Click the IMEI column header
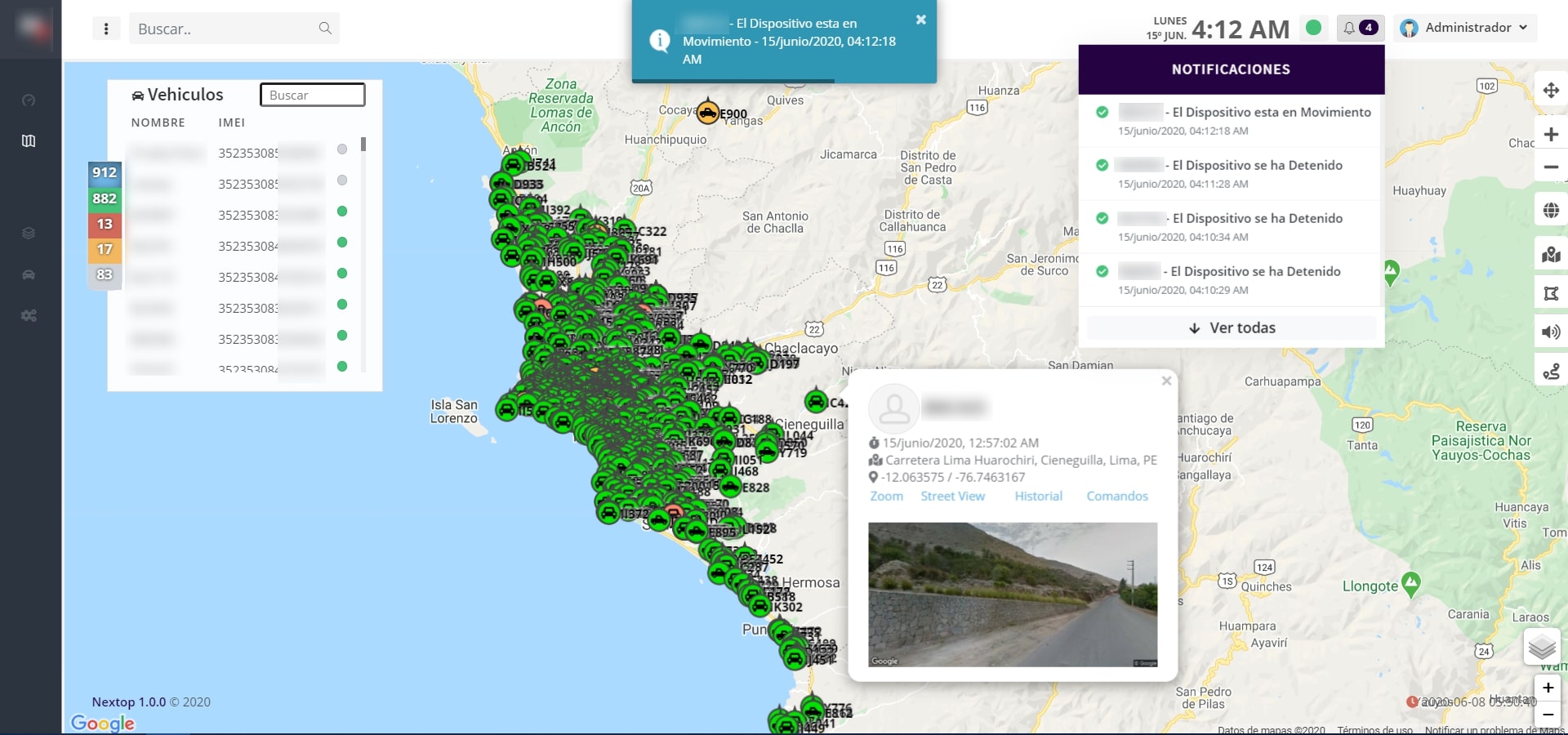Image resolution: width=1568 pixels, height=735 pixels. [x=232, y=122]
